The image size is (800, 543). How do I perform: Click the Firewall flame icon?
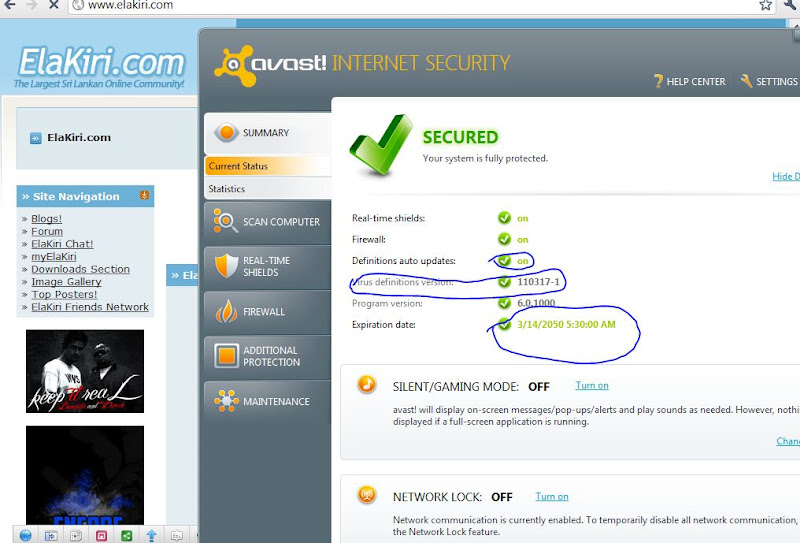coord(227,311)
